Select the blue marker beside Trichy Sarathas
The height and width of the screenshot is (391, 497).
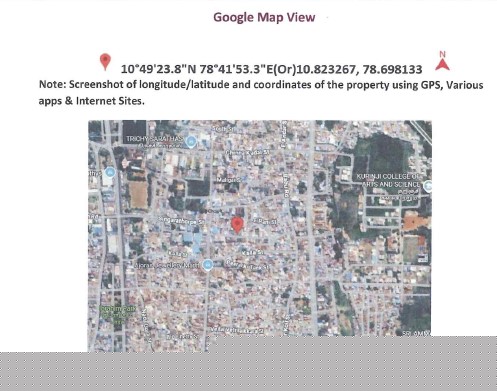point(191,142)
